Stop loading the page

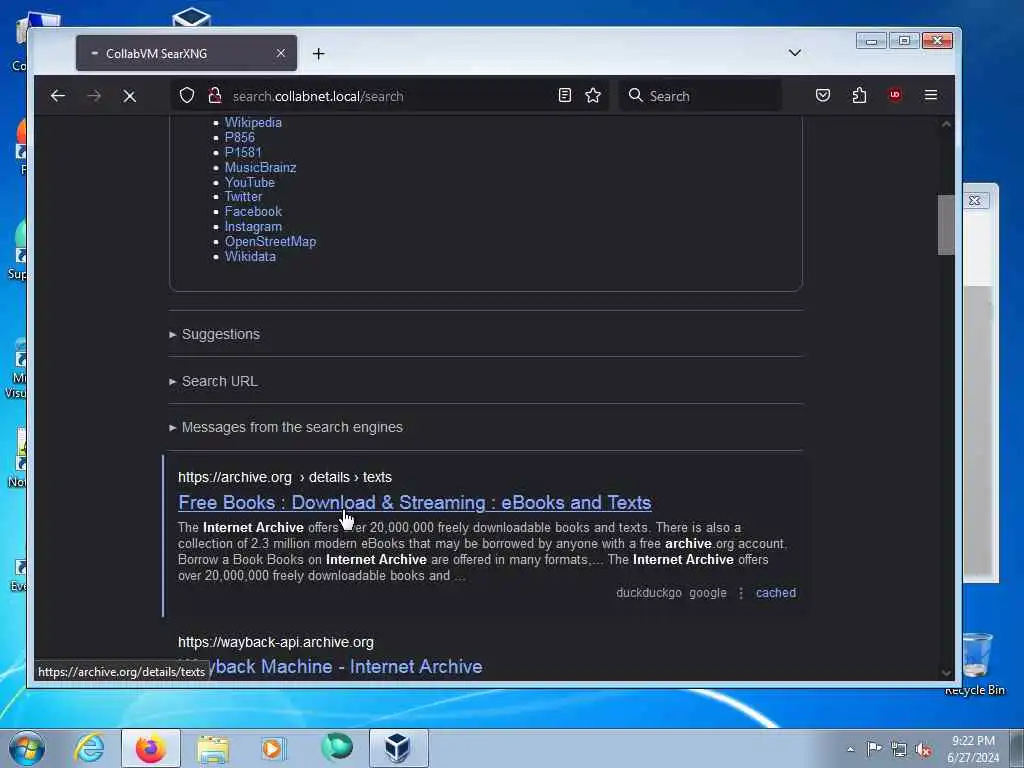click(x=129, y=97)
